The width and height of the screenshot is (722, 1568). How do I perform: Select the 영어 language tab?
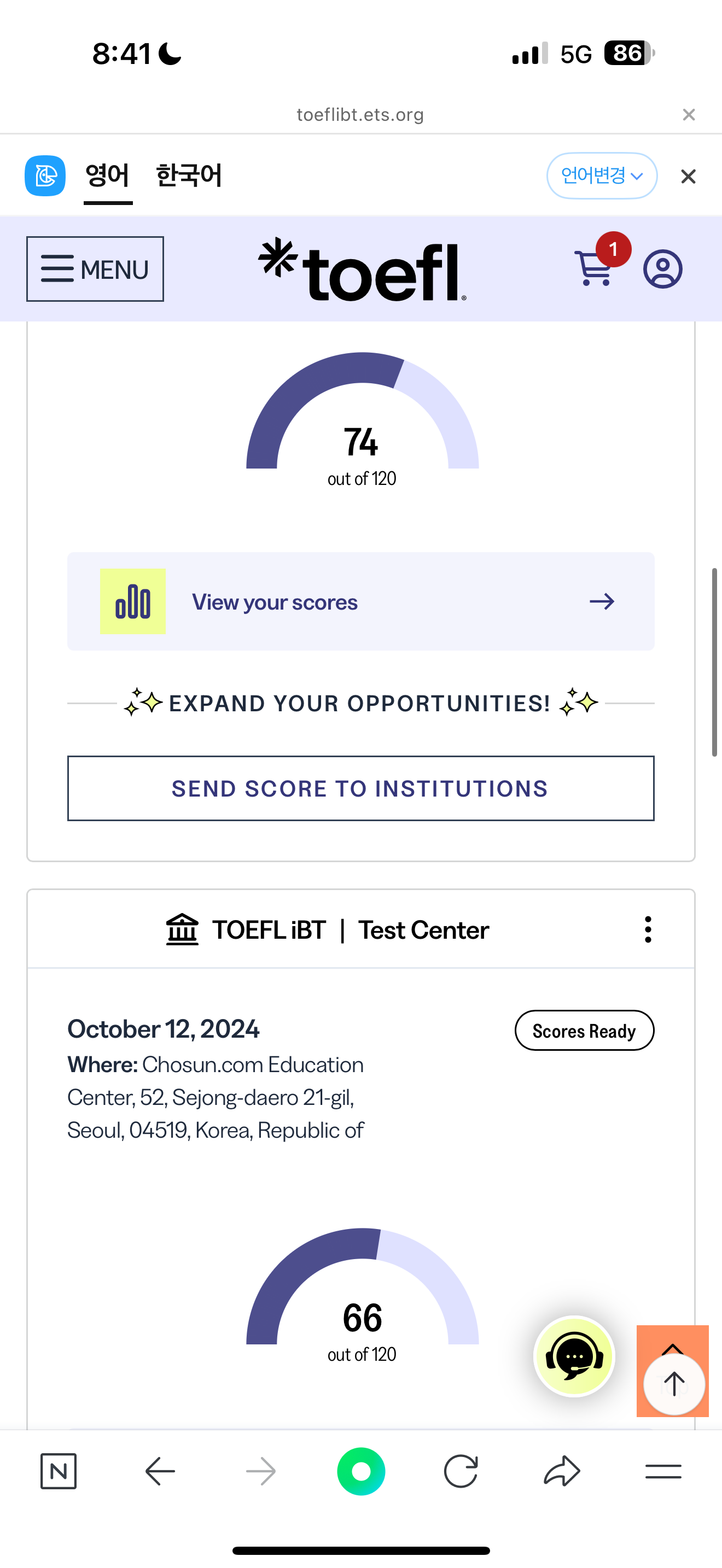tap(108, 176)
